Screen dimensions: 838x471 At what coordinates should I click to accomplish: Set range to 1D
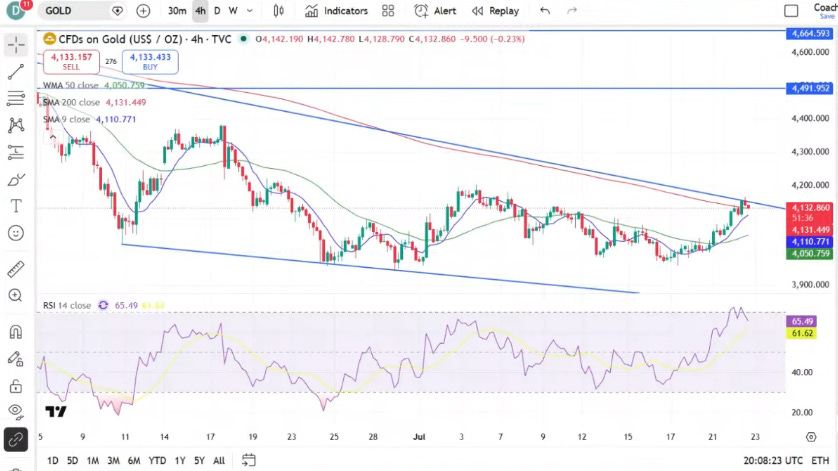pyautogui.click(x=52, y=460)
